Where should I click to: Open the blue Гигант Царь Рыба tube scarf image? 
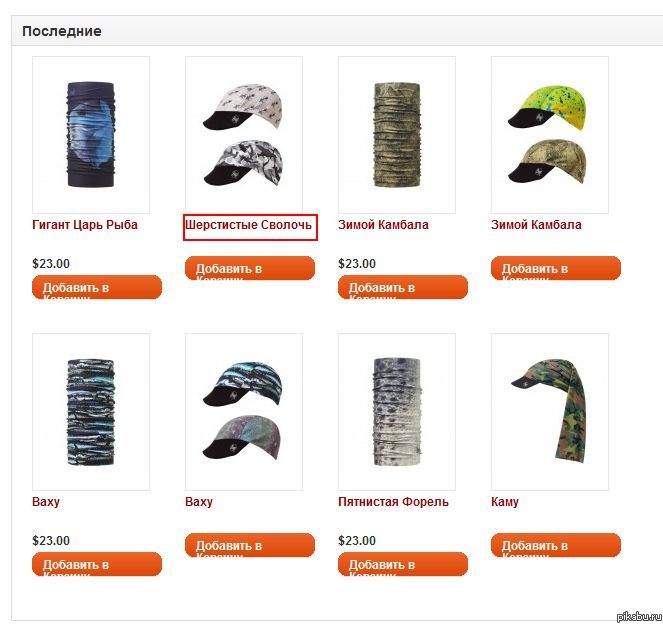click(91, 135)
